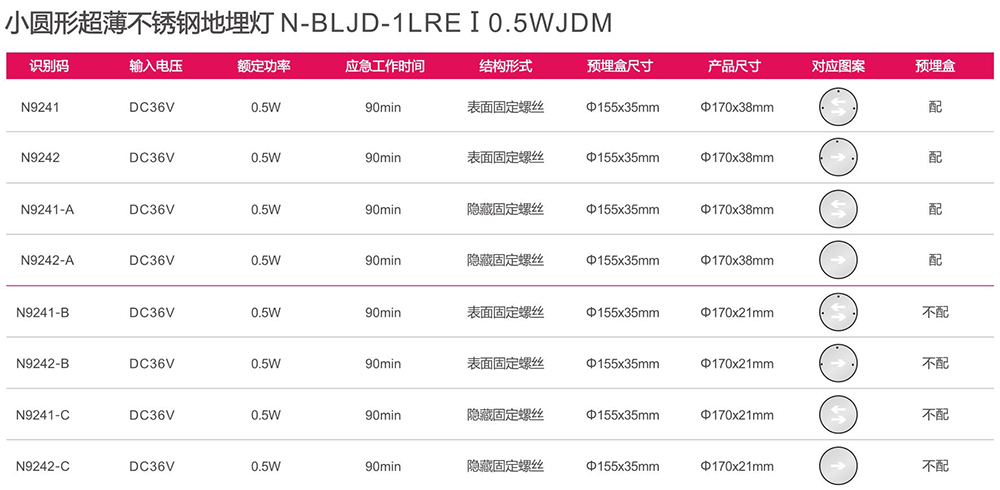Screen dimensions: 1000x490
Task: Click the N9241-A identification code
Action: click(x=47, y=209)
